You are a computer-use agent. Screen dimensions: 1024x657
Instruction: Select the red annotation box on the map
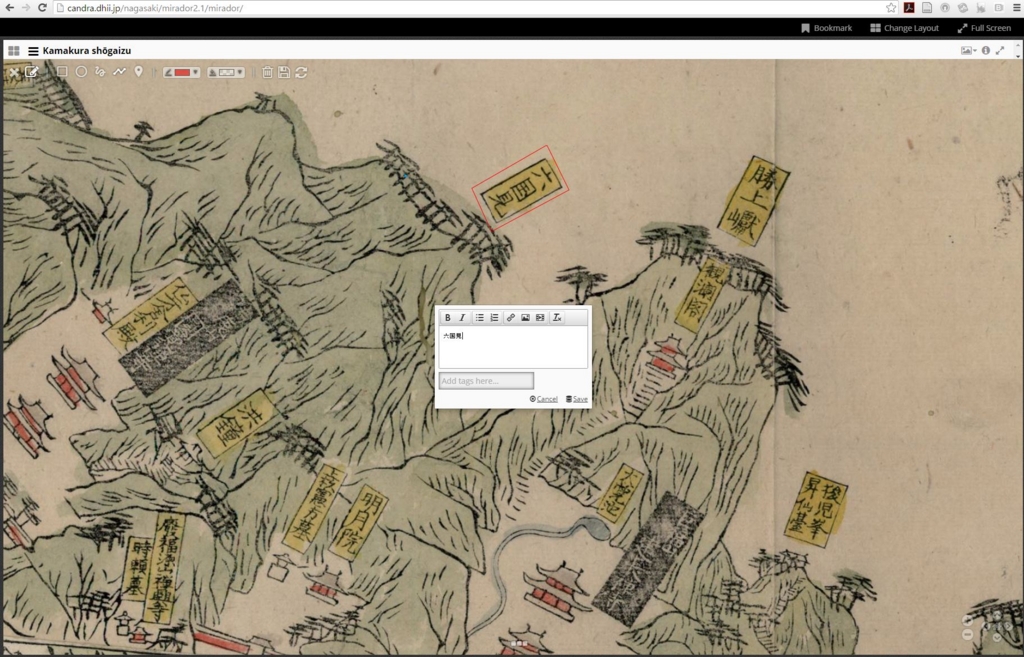tap(520, 187)
